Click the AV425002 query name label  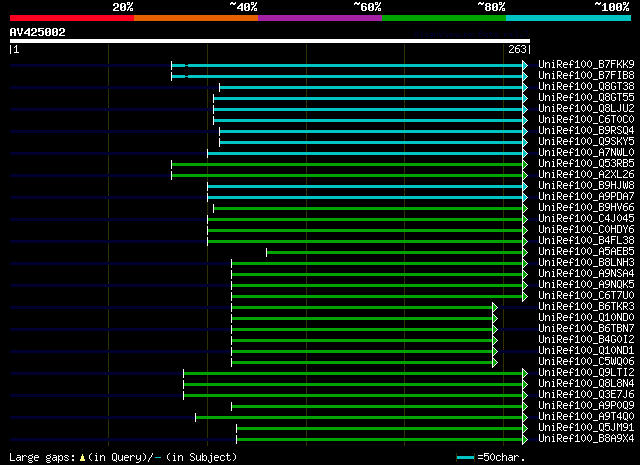[x=38, y=32]
